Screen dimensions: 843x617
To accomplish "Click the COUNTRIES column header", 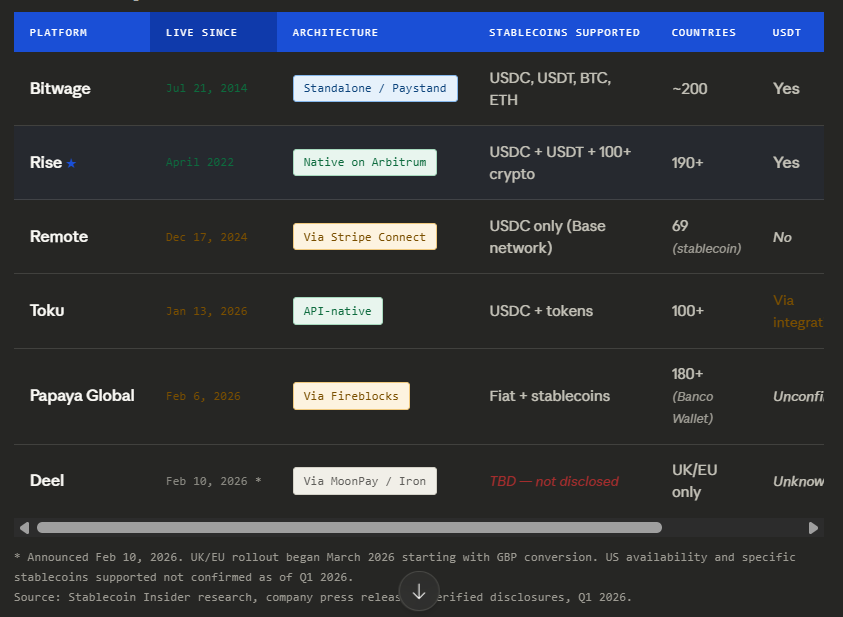I will coord(703,31).
